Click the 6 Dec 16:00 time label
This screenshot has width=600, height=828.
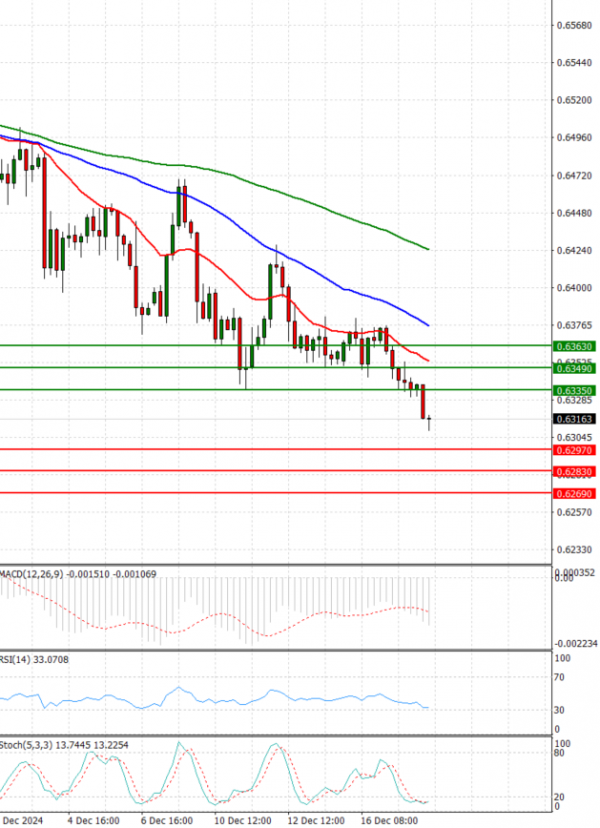166,821
